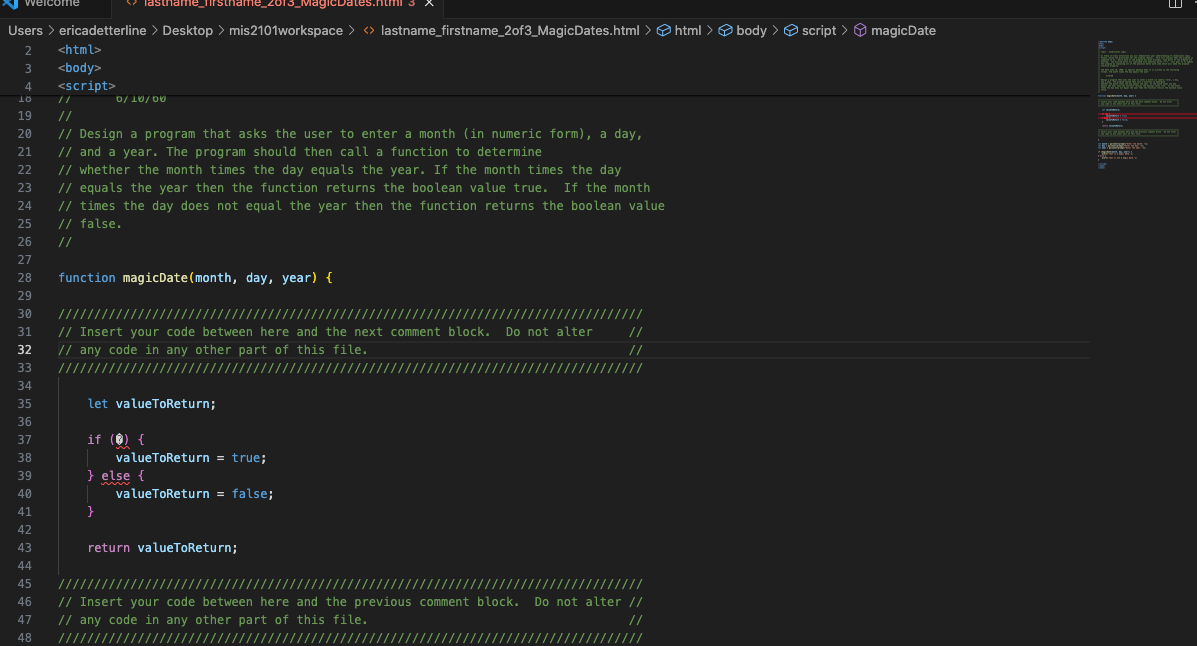Open the magicDate breadcrumb symbol
This screenshot has width=1197, height=646.
click(903, 31)
